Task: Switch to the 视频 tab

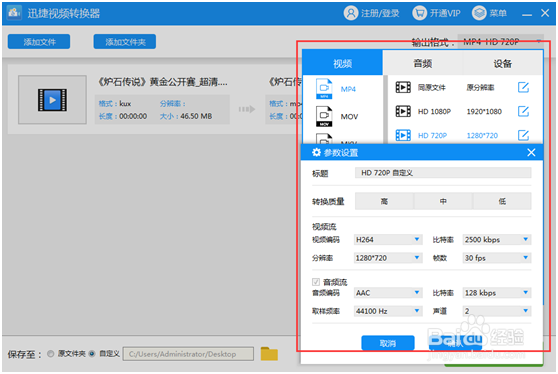Action: [342, 63]
